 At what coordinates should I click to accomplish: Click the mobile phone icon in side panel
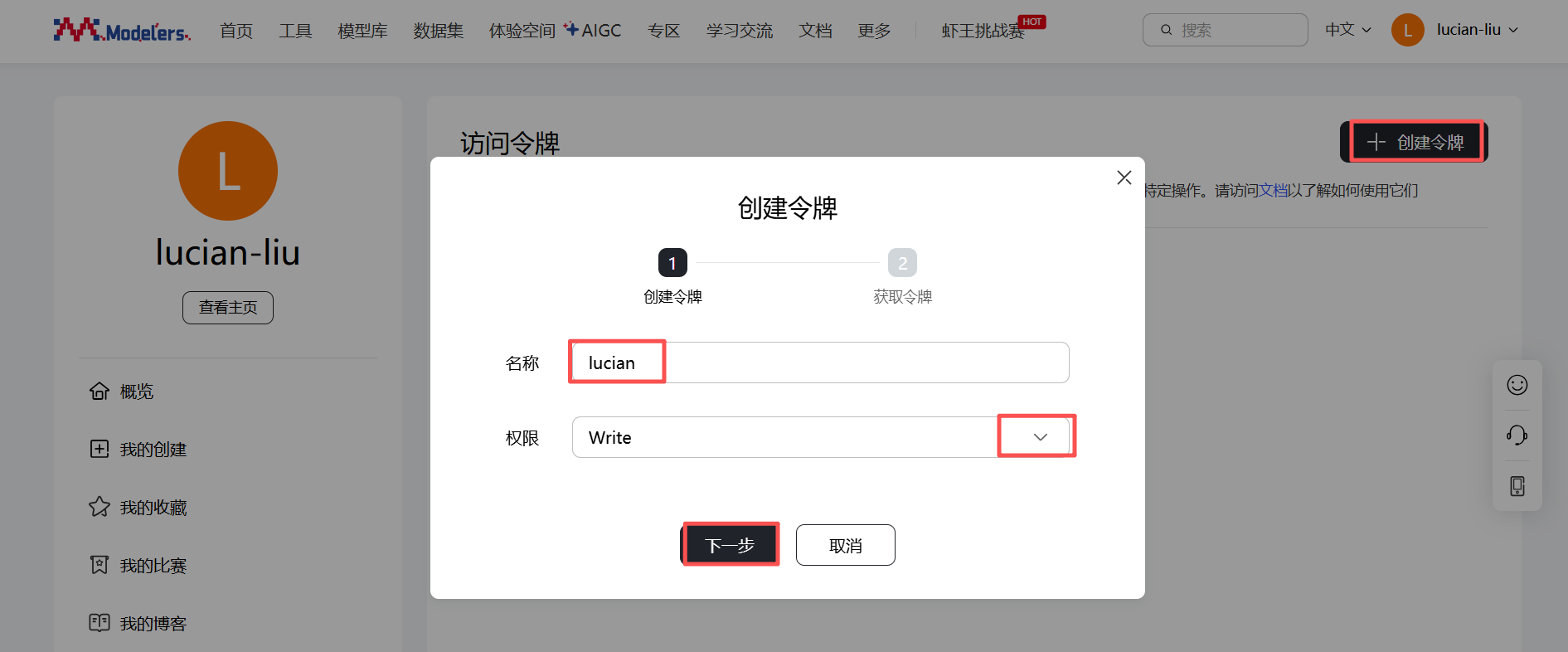coord(1517,486)
